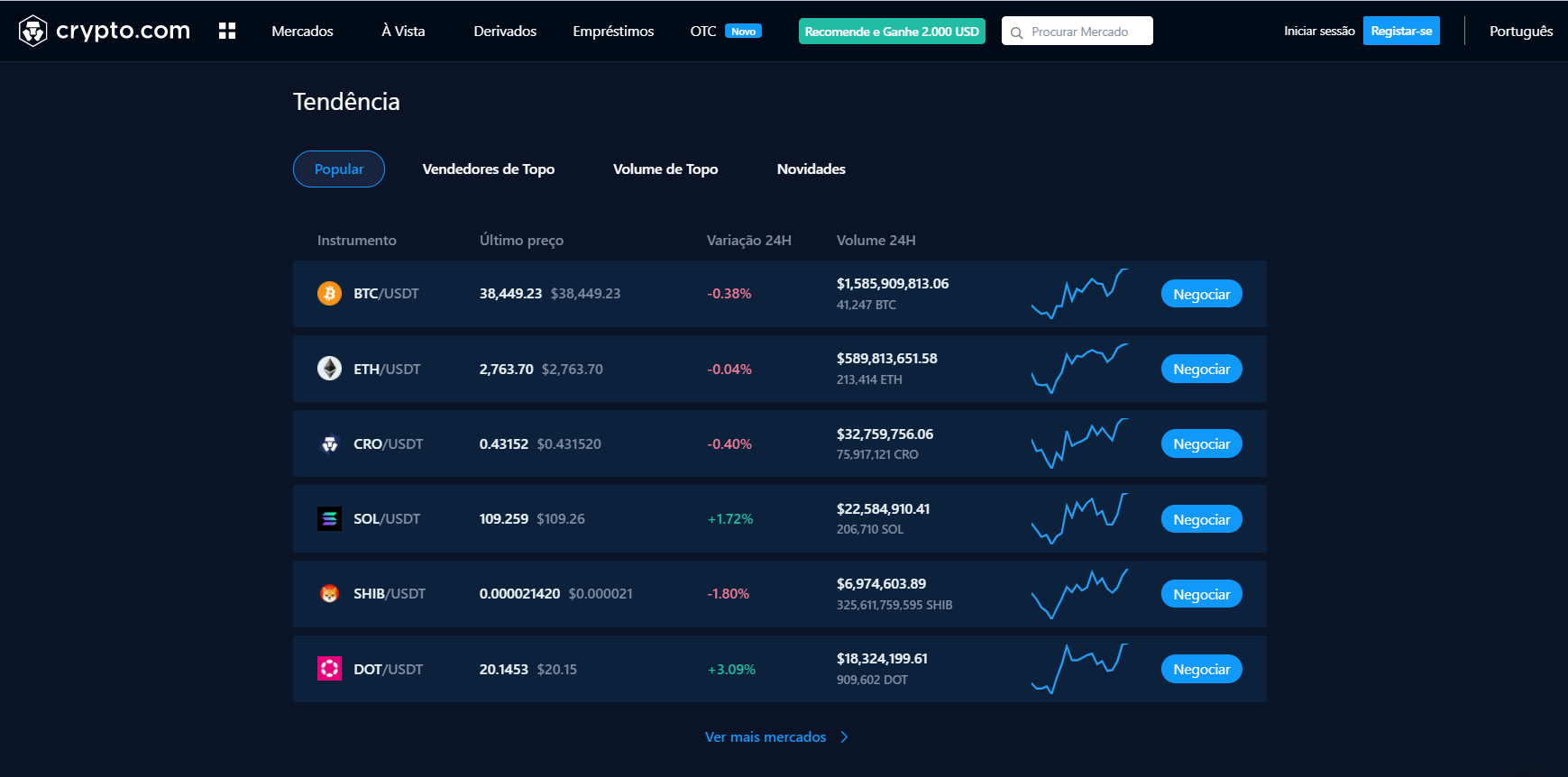Click the search magnifier icon

point(1016,32)
